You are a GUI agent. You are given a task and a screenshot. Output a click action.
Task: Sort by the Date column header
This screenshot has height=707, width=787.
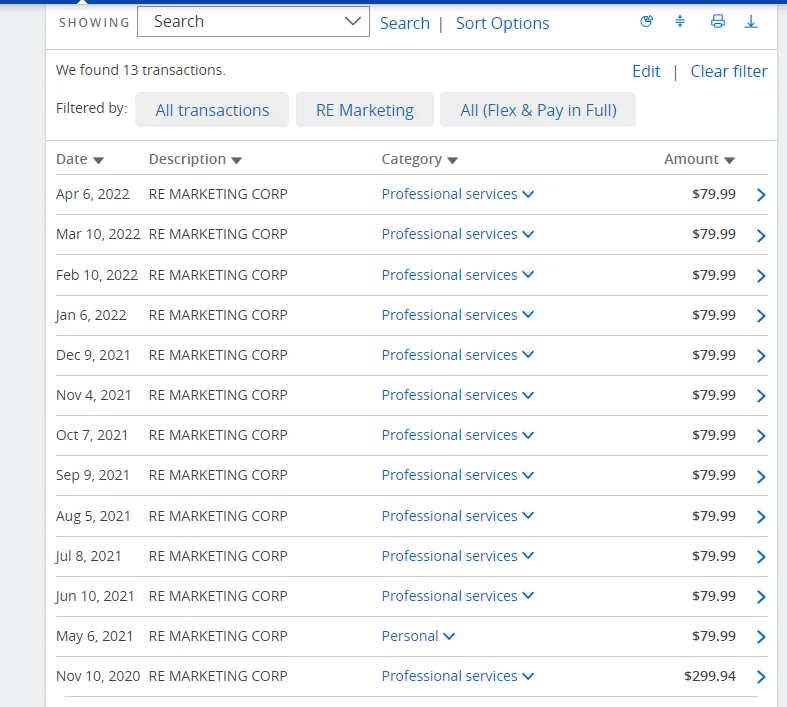(x=80, y=159)
